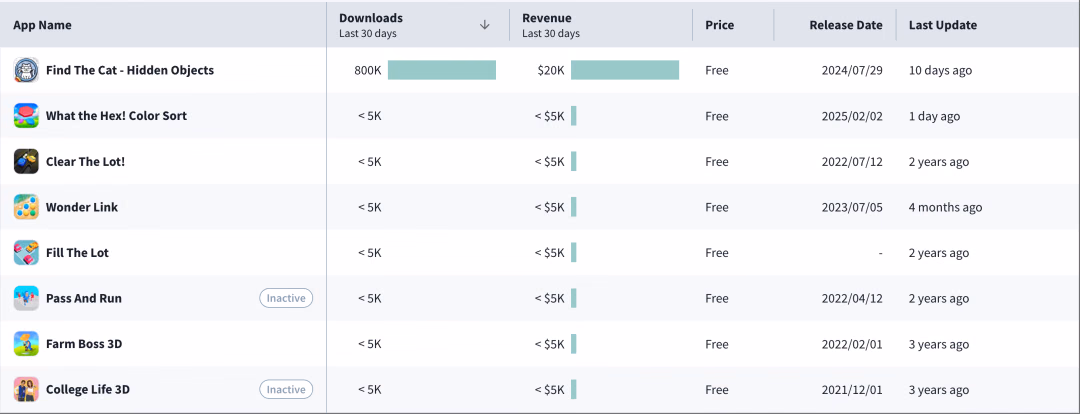Open Pass And Run app name

[83, 298]
